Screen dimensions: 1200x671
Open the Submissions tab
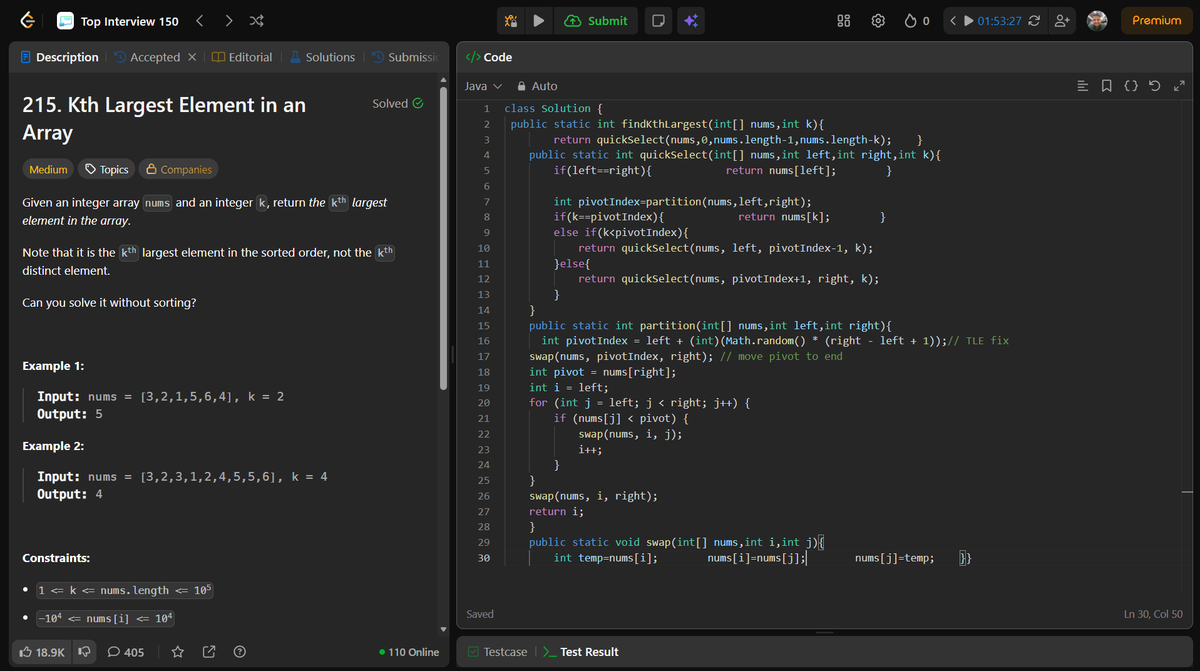404,57
